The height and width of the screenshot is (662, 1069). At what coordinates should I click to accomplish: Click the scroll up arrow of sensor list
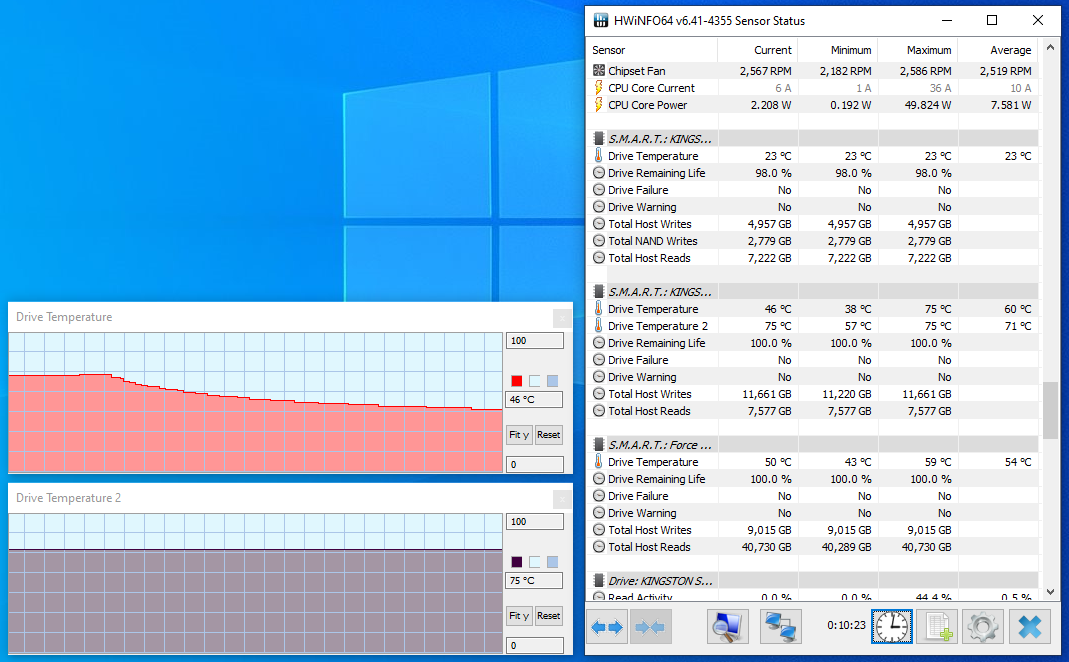pos(1050,48)
